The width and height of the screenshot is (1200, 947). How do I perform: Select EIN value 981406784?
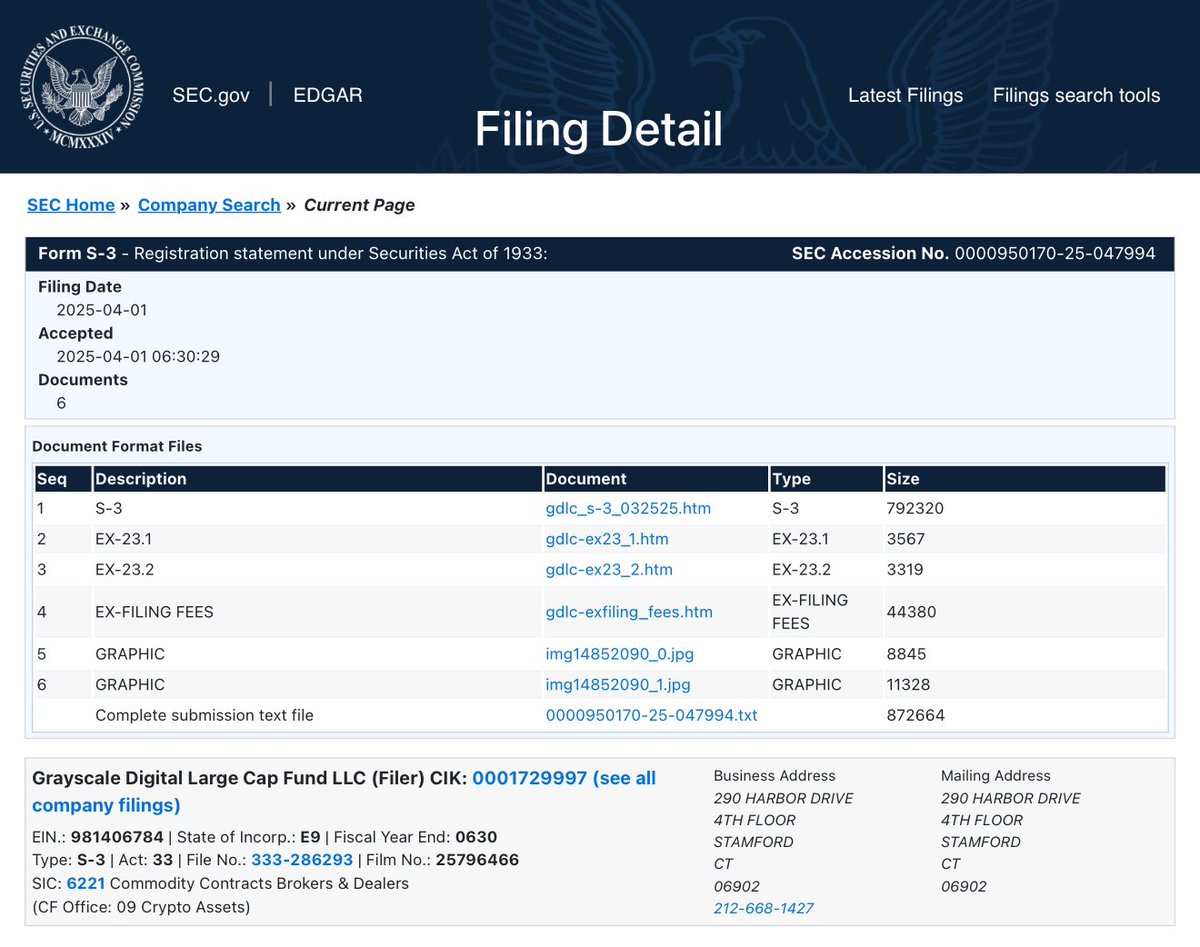117,837
